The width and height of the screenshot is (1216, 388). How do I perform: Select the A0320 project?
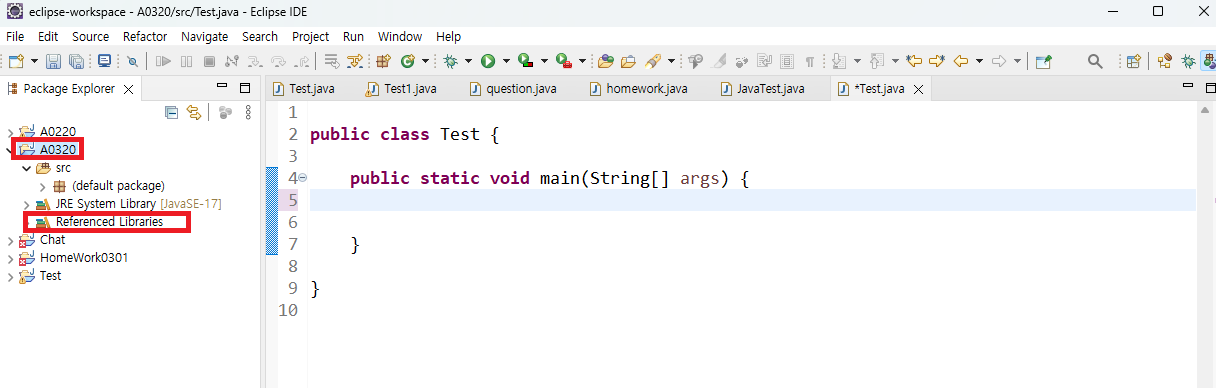58,150
